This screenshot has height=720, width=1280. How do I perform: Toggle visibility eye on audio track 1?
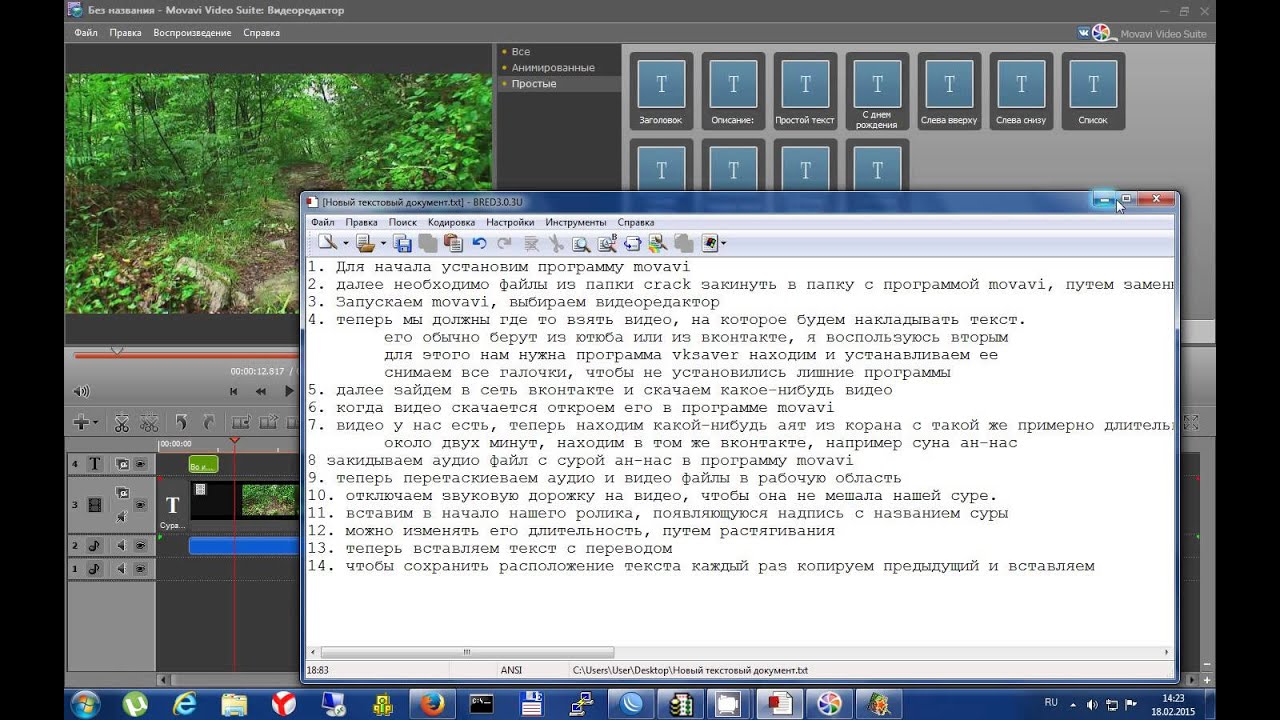pyautogui.click(x=141, y=568)
